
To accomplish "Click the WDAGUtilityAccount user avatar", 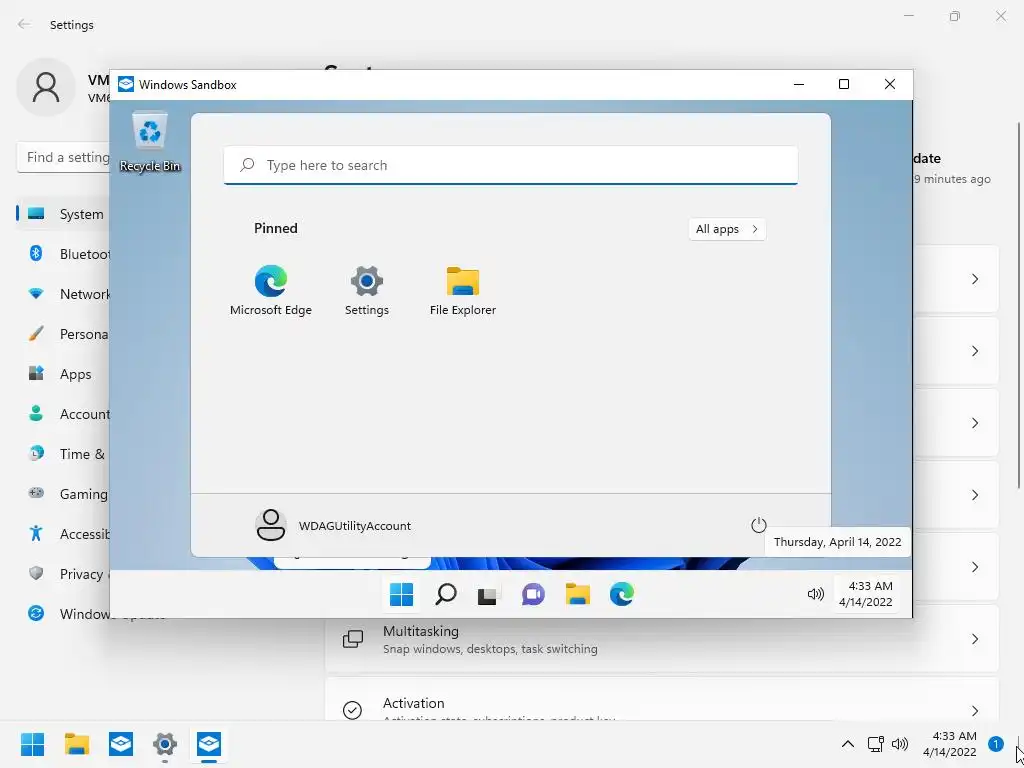I will click(x=270, y=525).
